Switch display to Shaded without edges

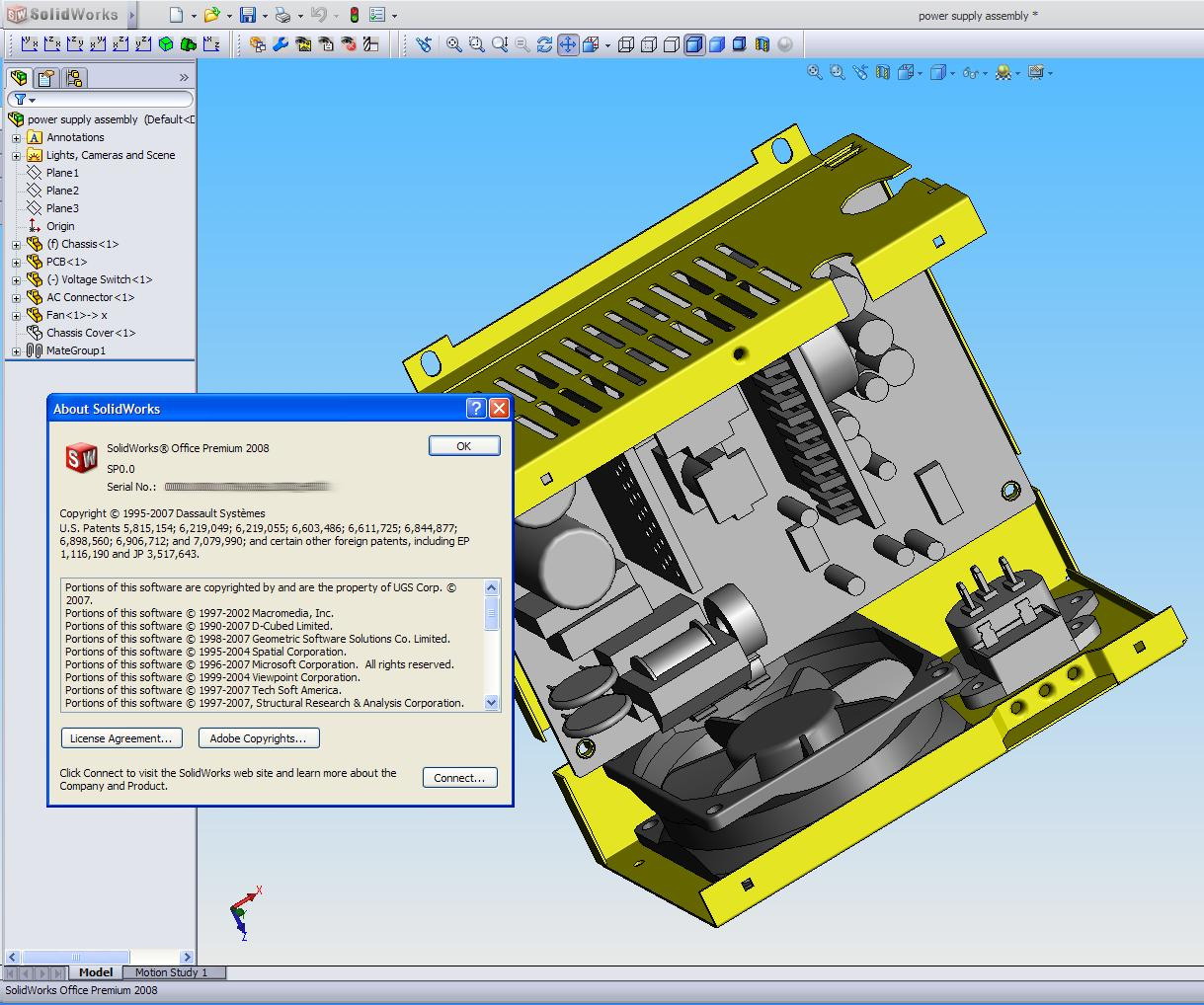coord(717,44)
